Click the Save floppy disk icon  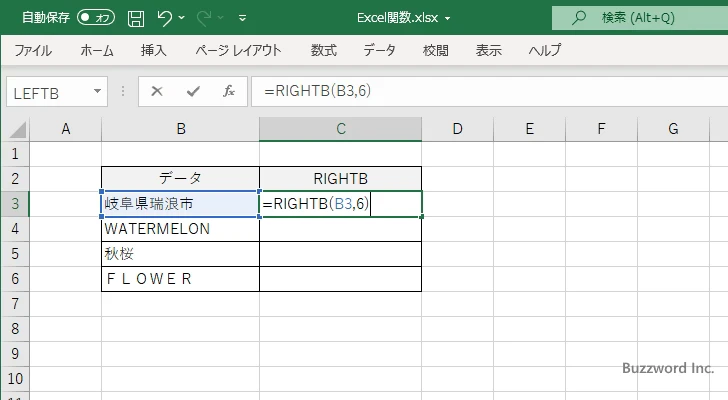coord(136,18)
